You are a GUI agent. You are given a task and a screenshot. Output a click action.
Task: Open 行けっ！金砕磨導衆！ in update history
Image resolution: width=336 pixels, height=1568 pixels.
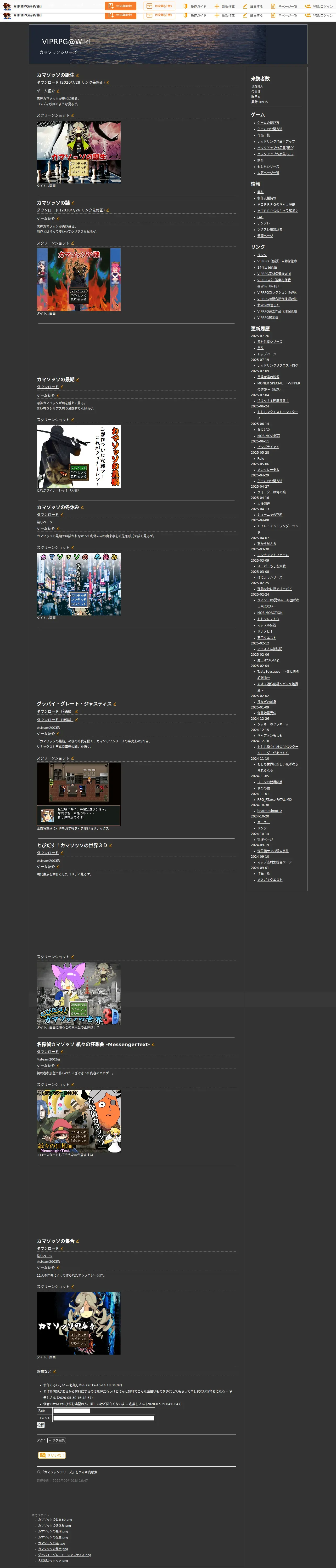pos(273,401)
